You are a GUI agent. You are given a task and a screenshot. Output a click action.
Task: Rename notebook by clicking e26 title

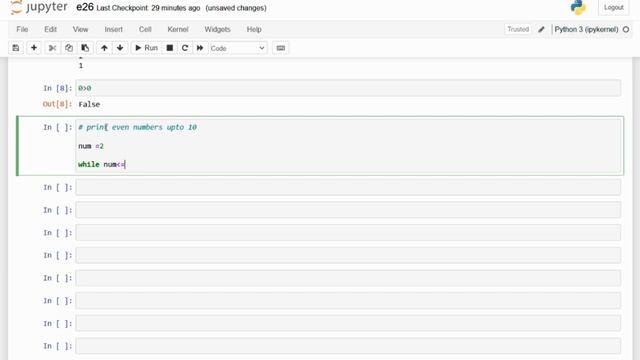tap(85, 7)
